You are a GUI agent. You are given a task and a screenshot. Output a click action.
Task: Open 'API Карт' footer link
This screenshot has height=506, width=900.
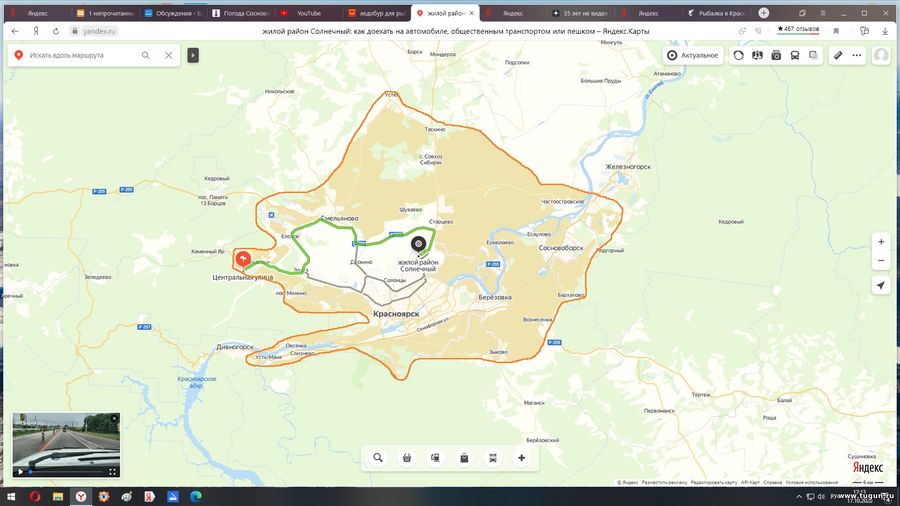750,482
